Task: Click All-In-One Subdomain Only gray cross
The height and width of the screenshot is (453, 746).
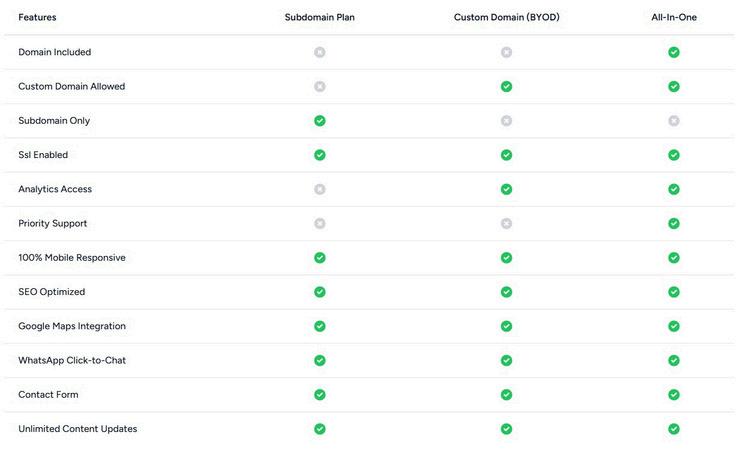Action: [x=674, y=121]
